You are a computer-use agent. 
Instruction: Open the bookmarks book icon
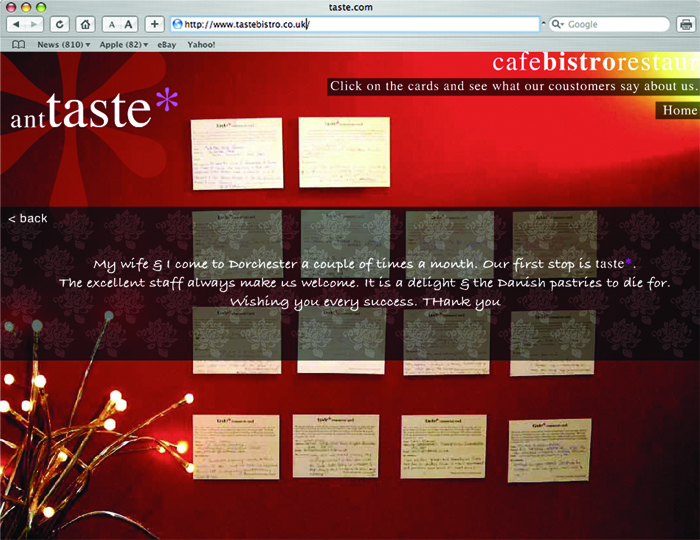pyautogui.click(x=18, y=45)
